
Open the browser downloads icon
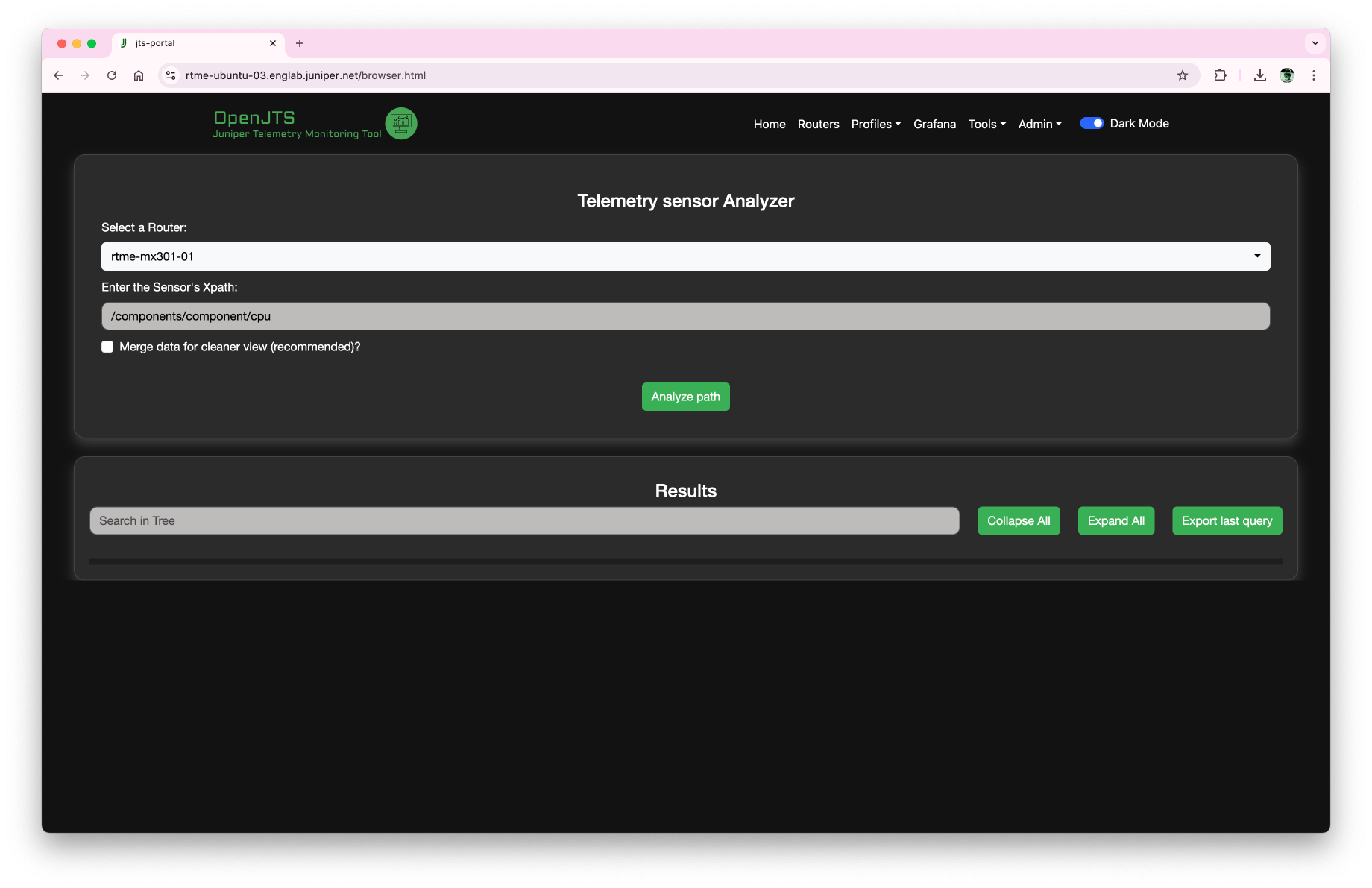tap(1260, 75)
